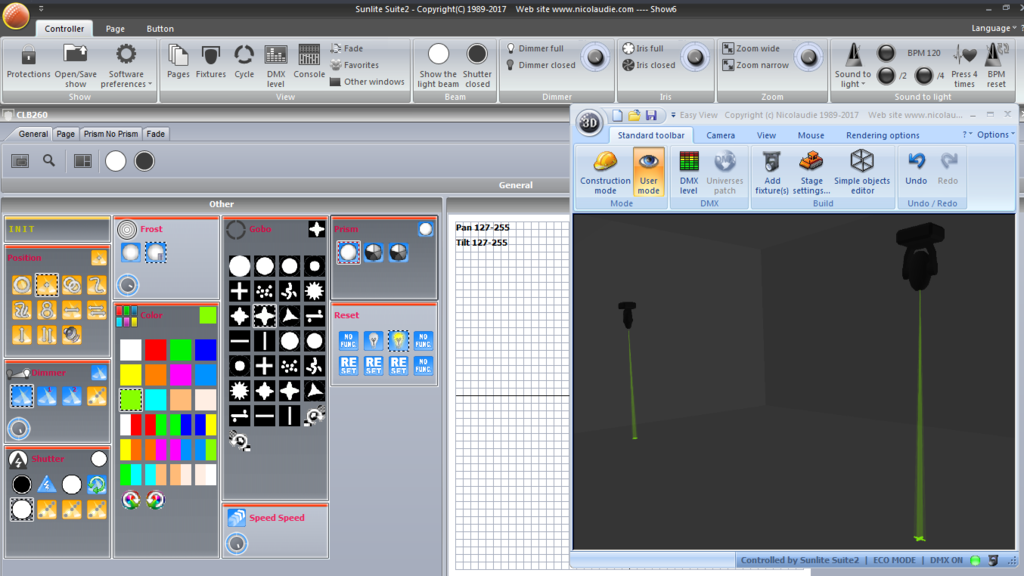This screenshot has height=576, width=1024.
Task: Open Simple objects editor
Action: 861,172
